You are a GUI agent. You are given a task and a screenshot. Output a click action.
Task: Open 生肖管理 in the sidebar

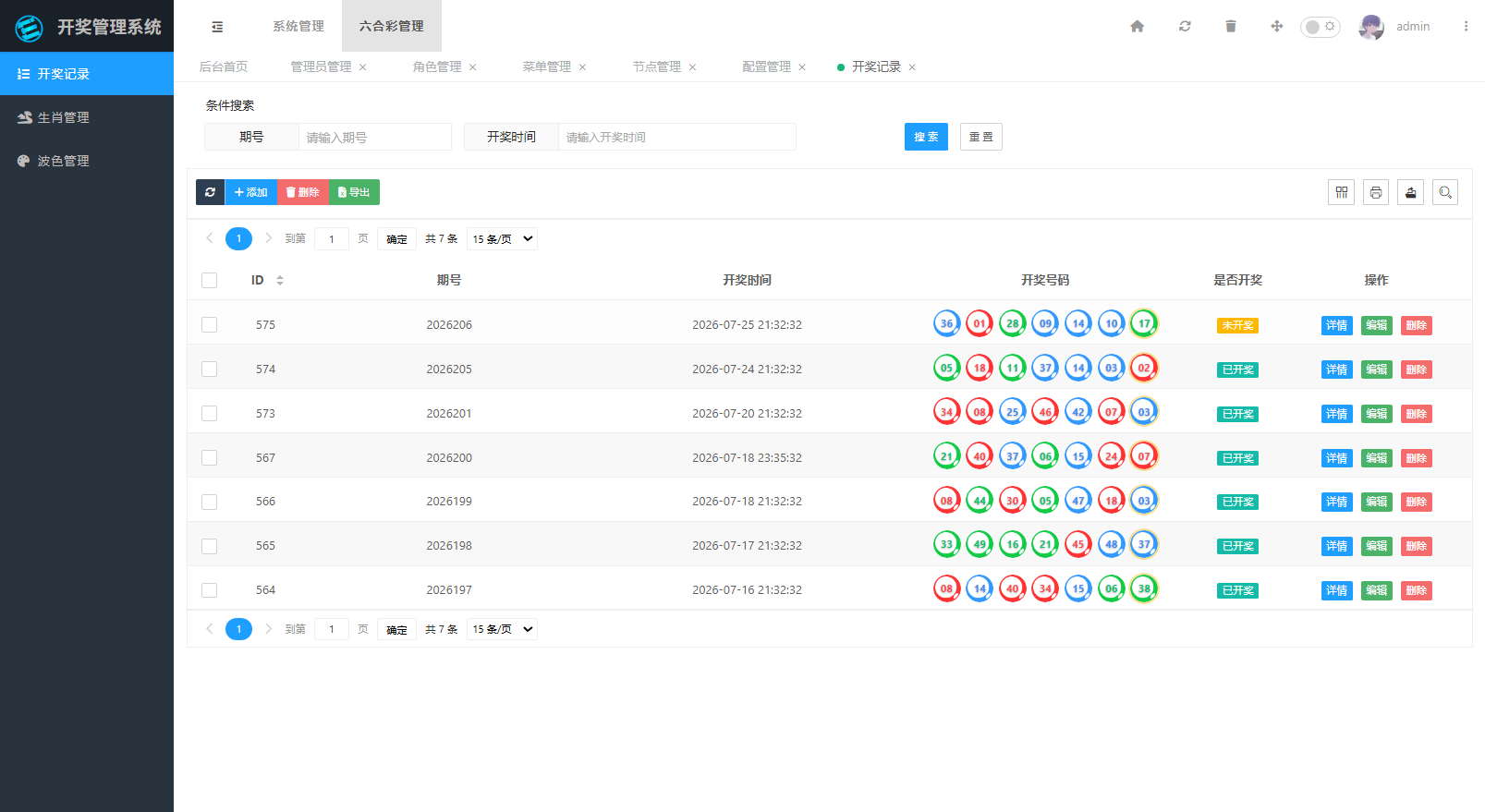pyautogui.click(x=87, y=117)
